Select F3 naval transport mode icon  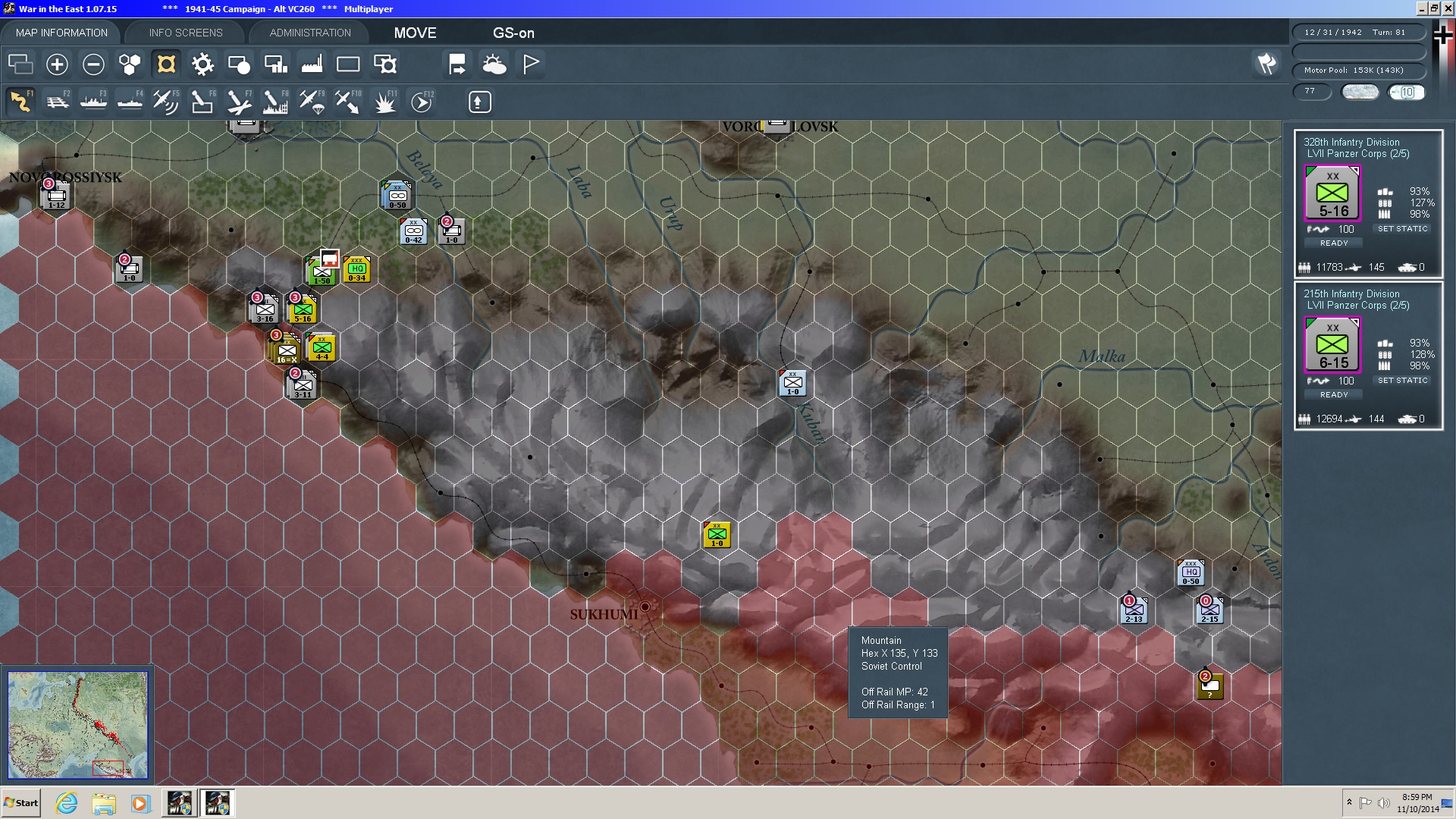[x=93, y=102]
